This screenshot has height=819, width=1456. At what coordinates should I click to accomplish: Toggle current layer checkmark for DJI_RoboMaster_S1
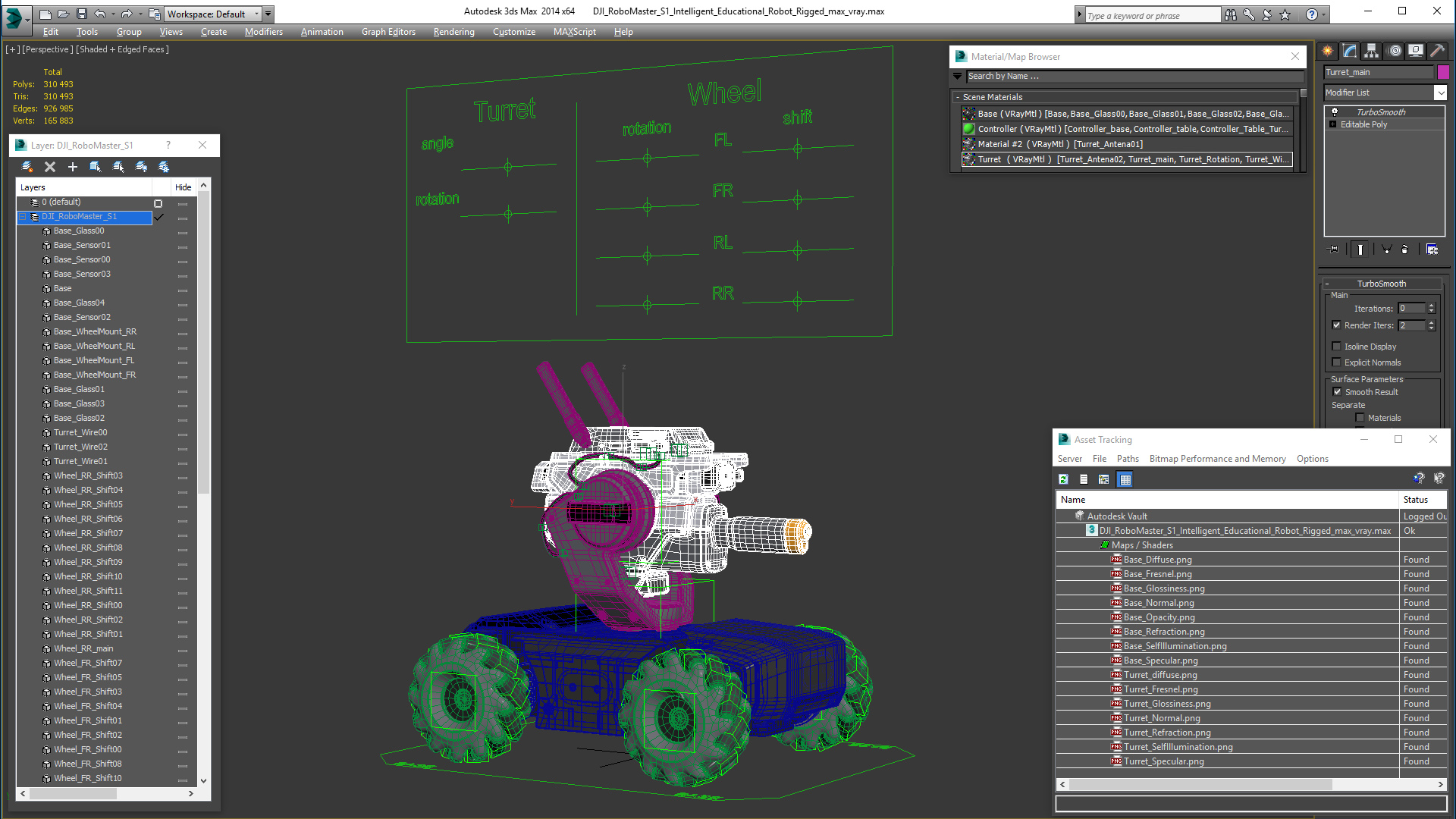[x=158, y=217]
